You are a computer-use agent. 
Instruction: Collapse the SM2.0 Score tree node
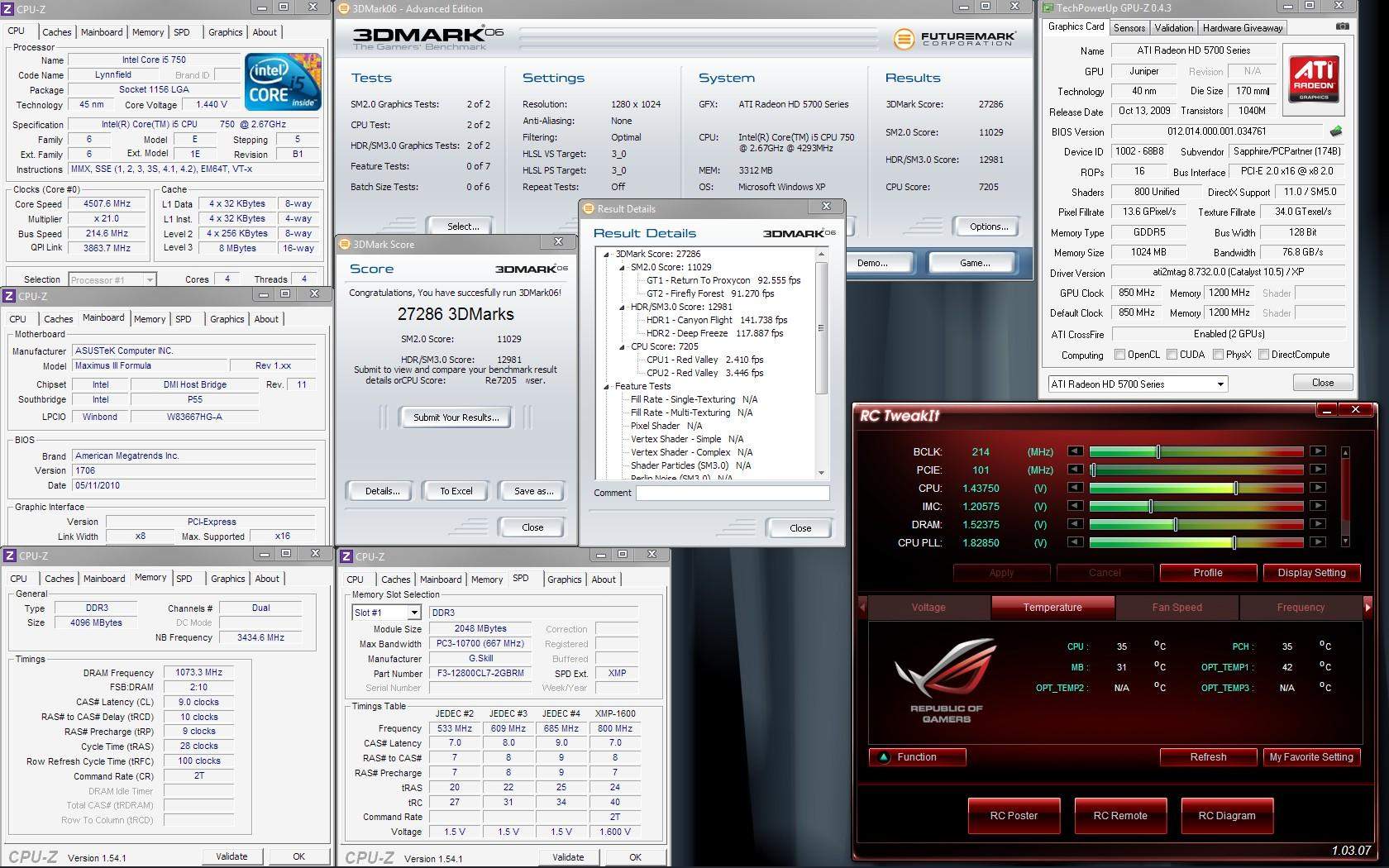[623, 268]
